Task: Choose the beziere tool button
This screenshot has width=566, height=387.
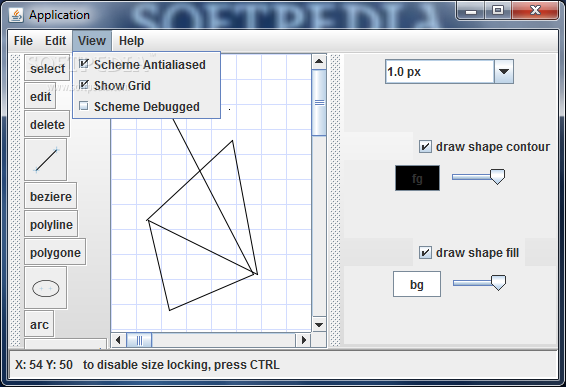Action: coord(51,196)
